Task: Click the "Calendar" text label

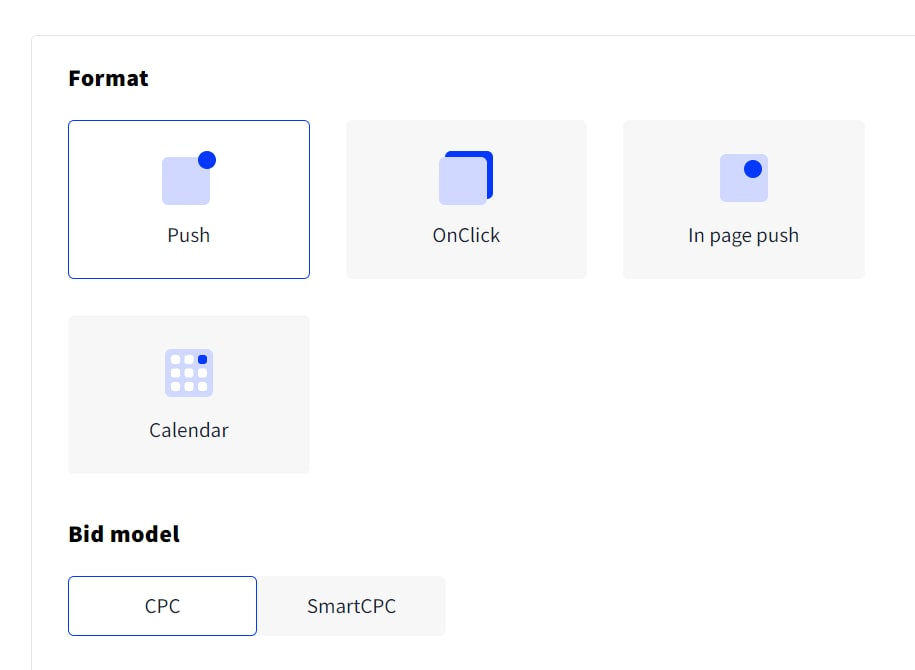Action: click(189, 430)
